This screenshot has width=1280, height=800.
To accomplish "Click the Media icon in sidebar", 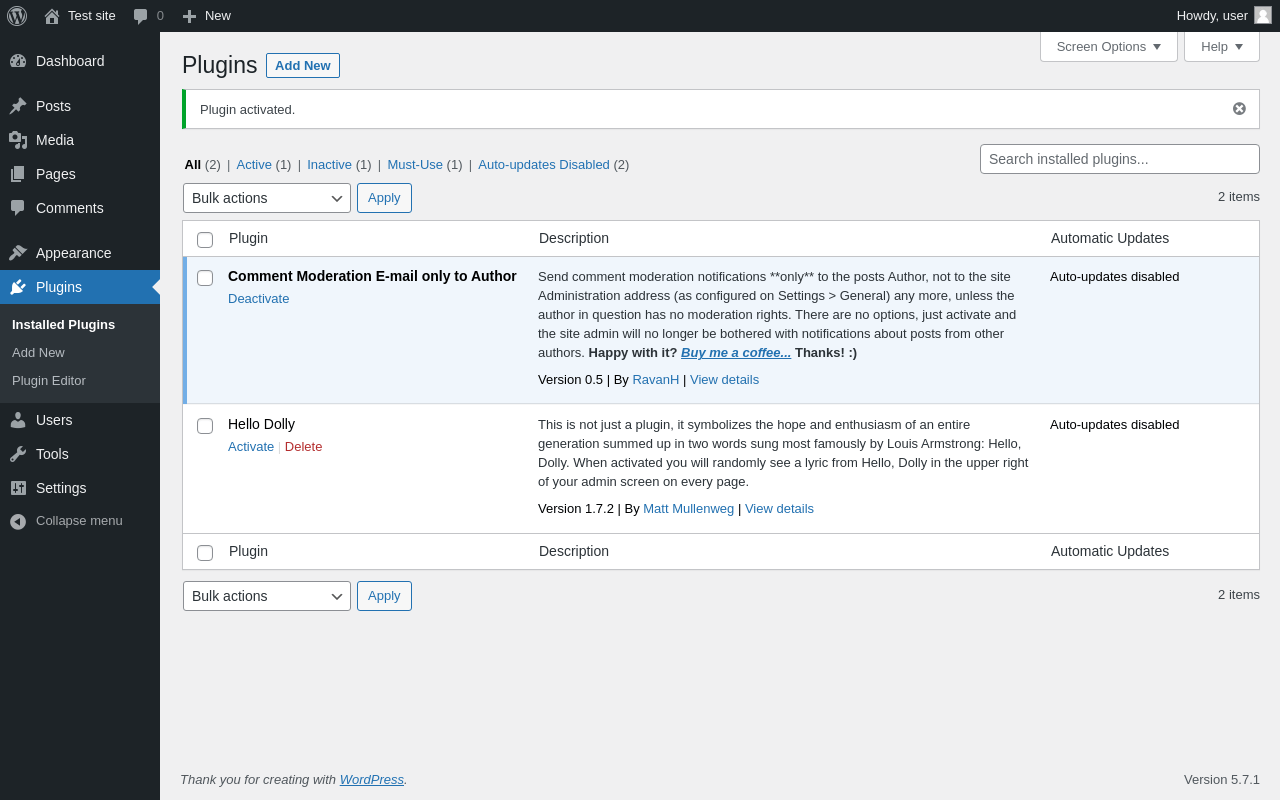I will point(18,140).
